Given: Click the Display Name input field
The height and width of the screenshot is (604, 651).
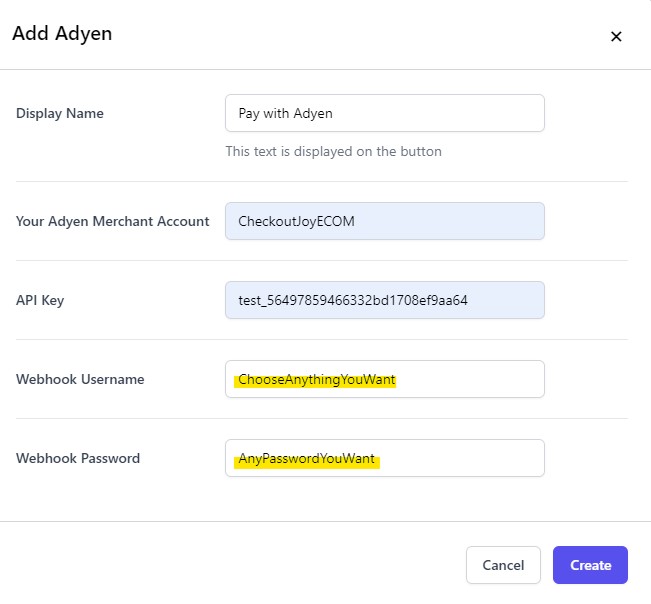Looking at the screenshot, I should (385, 113).
